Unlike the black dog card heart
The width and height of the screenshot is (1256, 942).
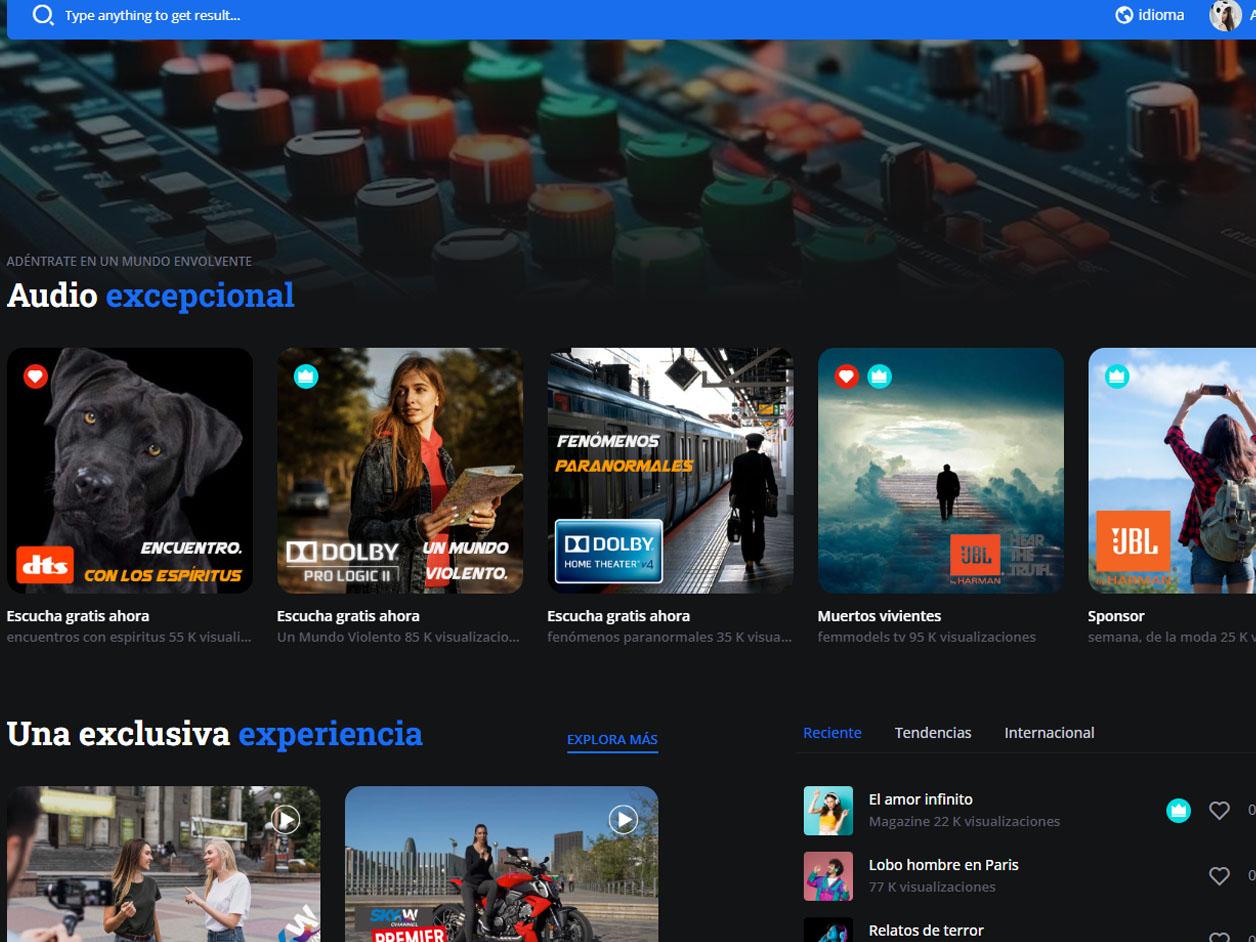[x=36, y=376]
